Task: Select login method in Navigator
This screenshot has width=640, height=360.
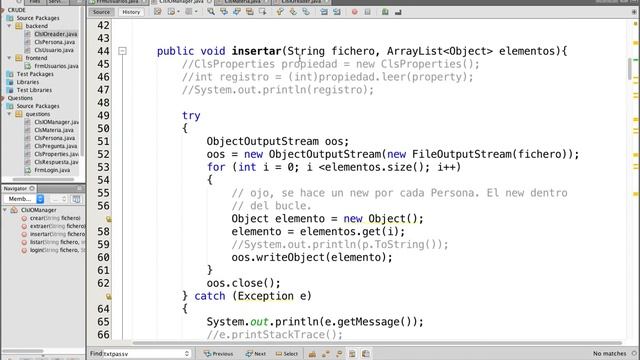Action: [53, 250]
